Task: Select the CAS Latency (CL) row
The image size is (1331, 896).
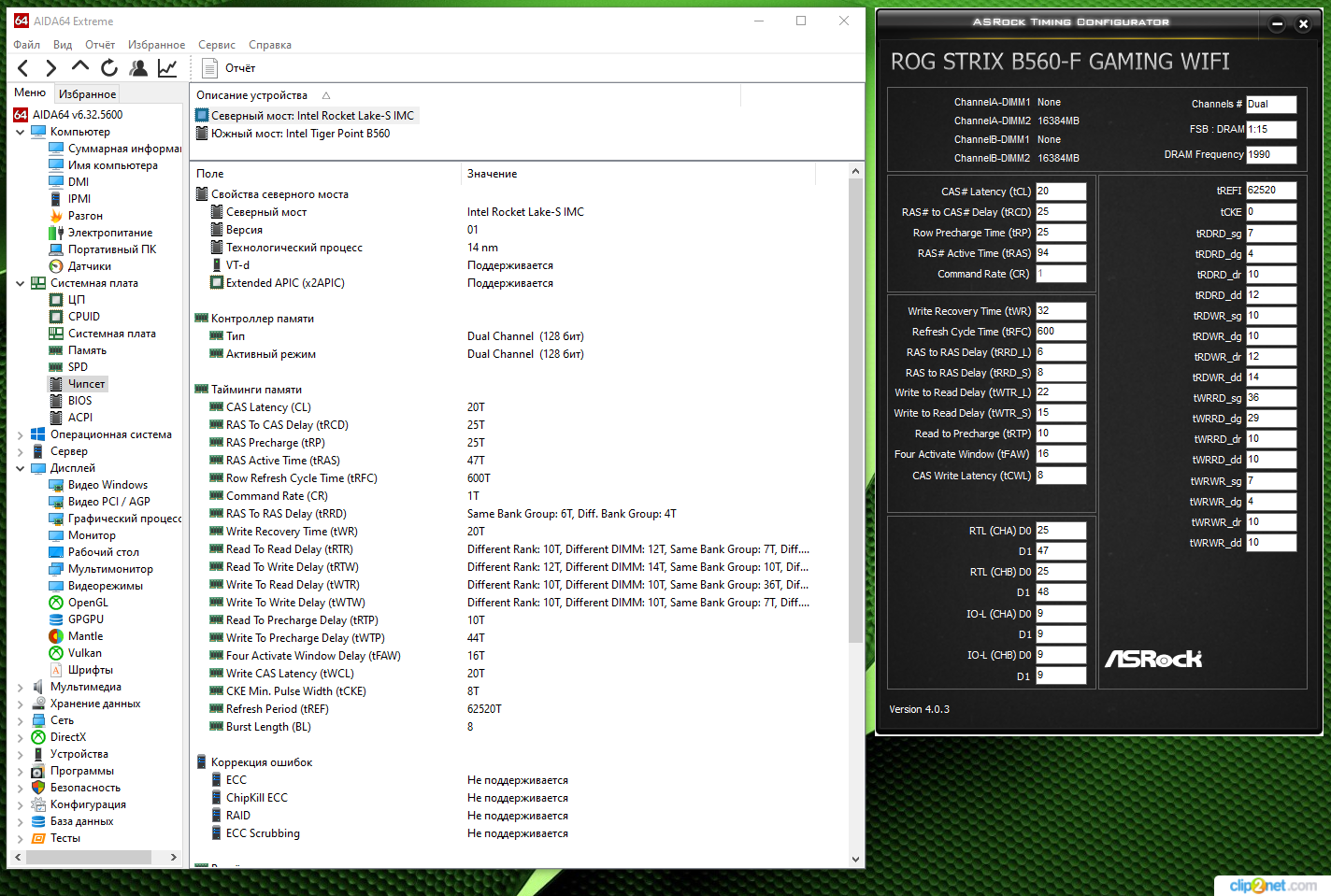Action: tap(519, 407)
